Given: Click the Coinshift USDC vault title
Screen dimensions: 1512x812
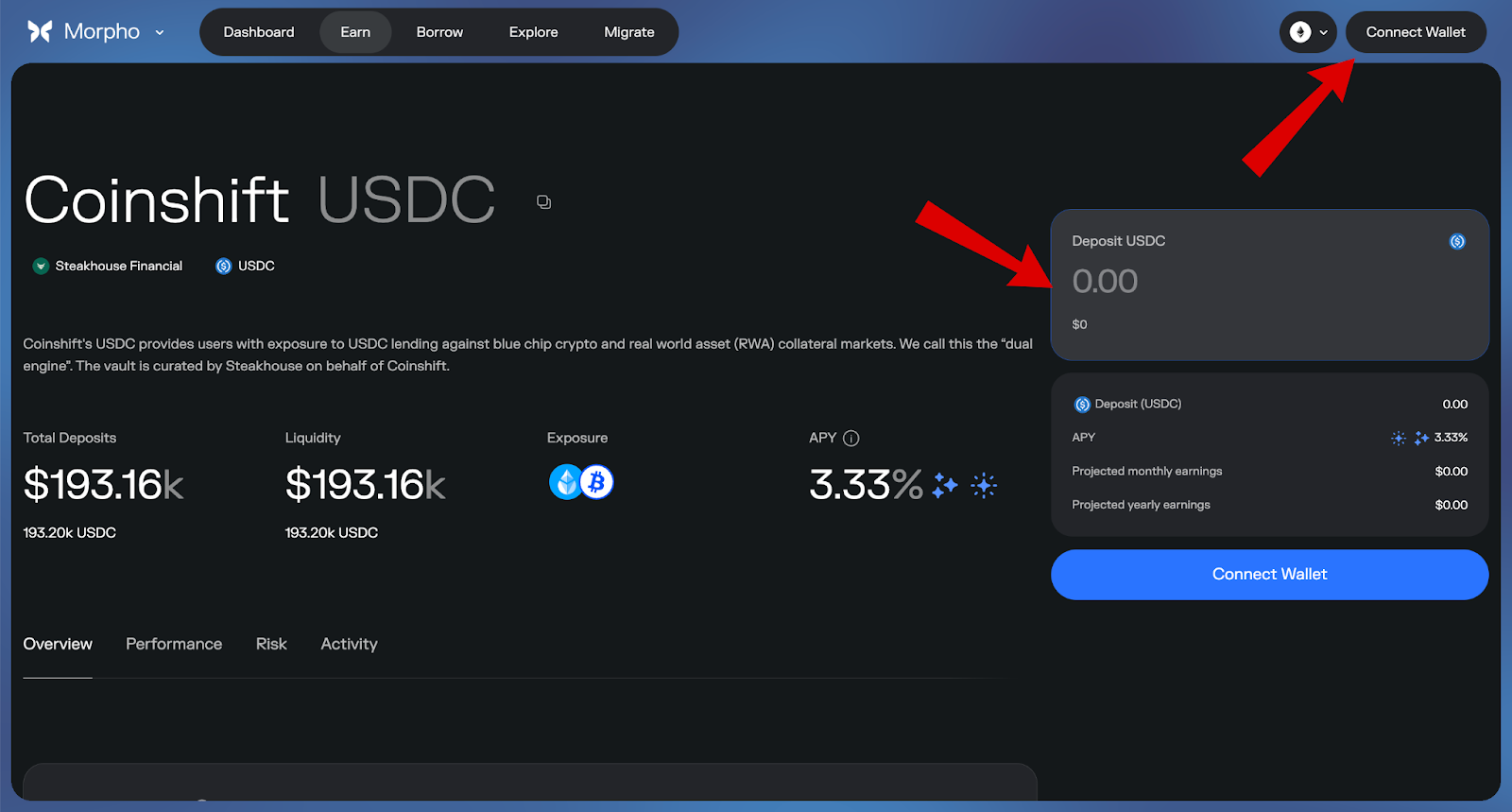Looking at the screenshot, I should (x=260, y=200).
